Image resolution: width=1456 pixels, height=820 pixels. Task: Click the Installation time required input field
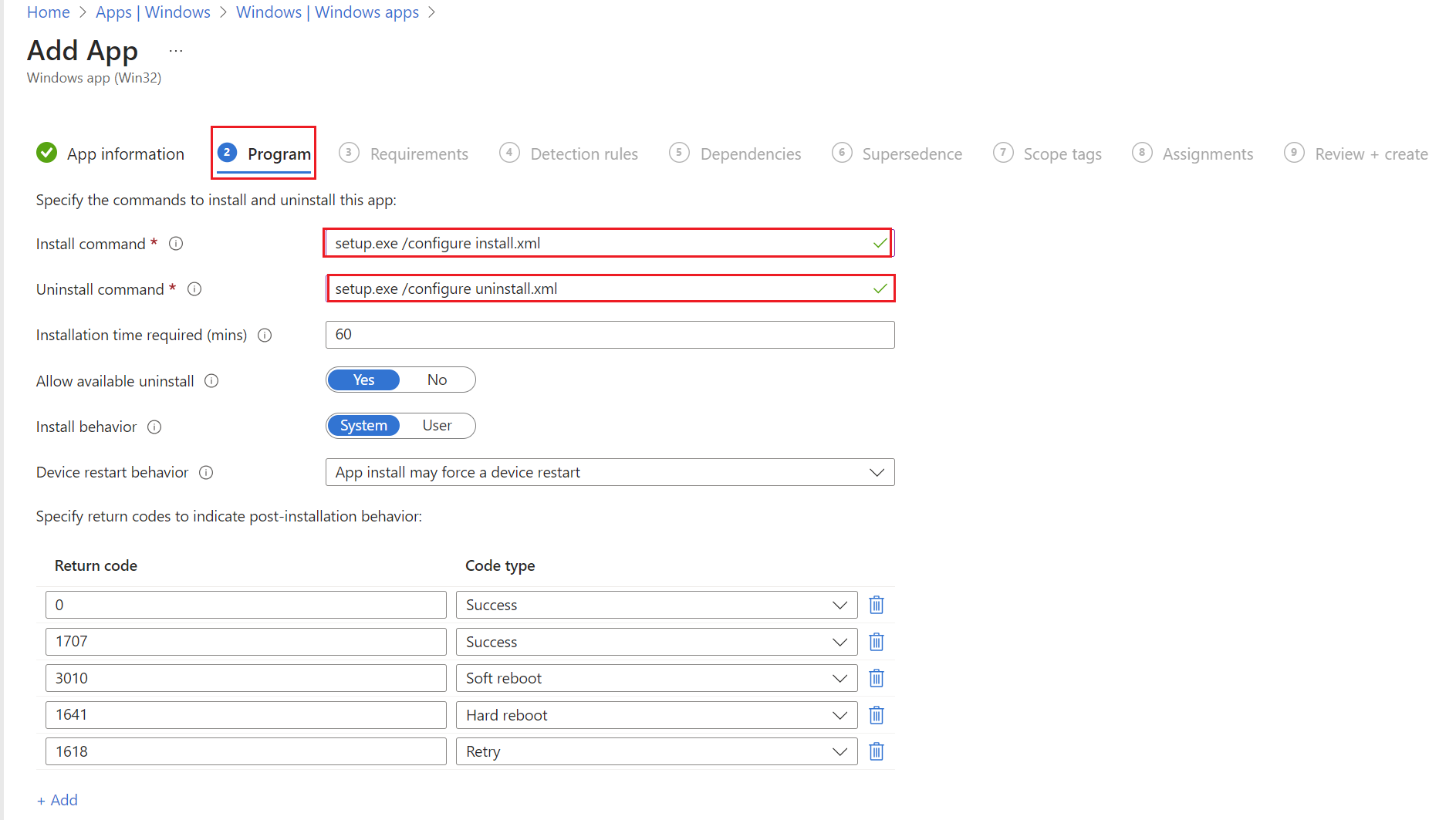610,334
